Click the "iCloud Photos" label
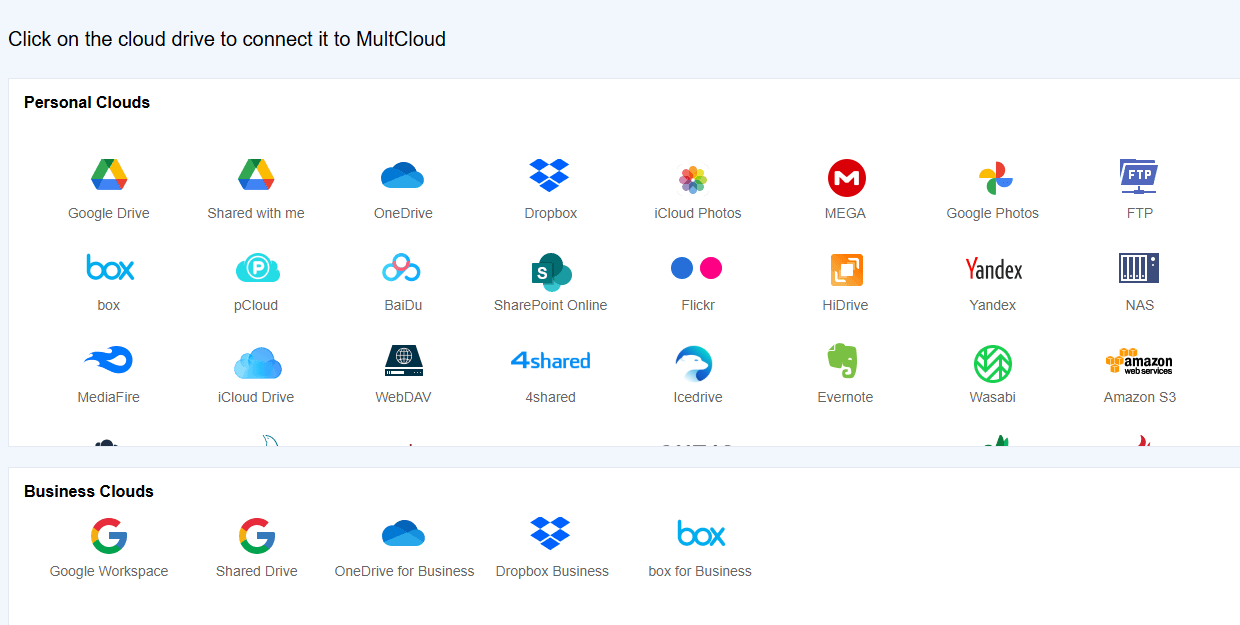 [x=698, y=213]
